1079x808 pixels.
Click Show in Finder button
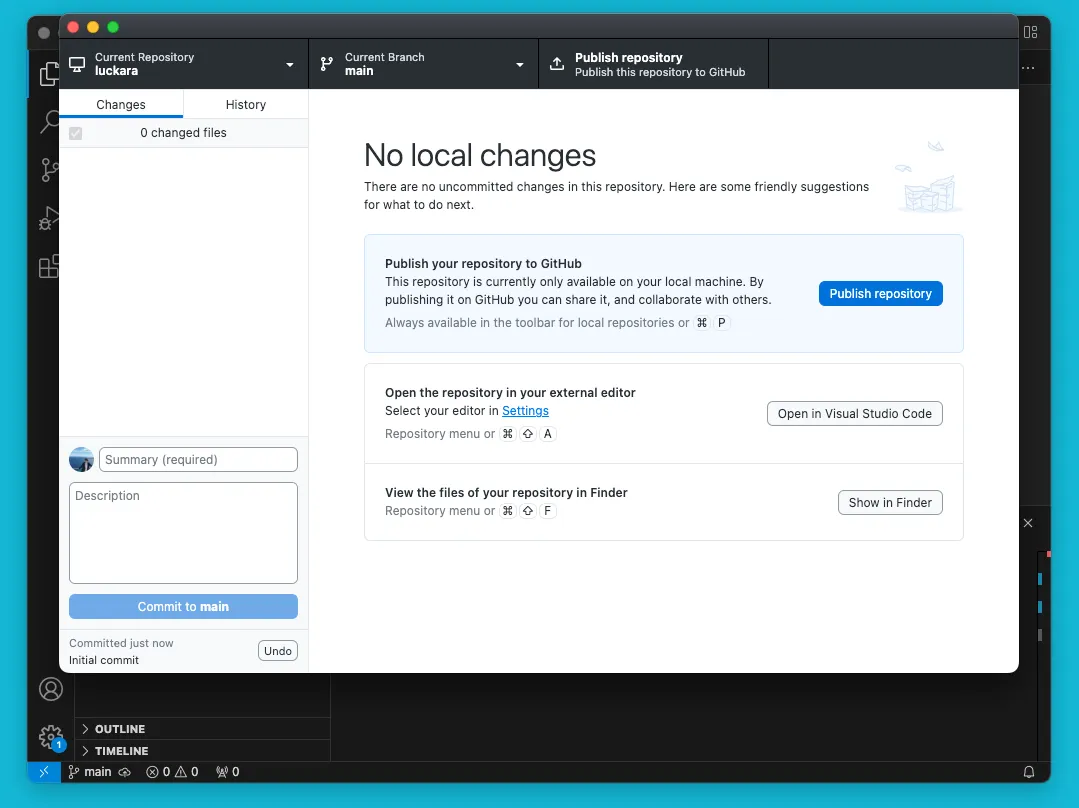889,503
